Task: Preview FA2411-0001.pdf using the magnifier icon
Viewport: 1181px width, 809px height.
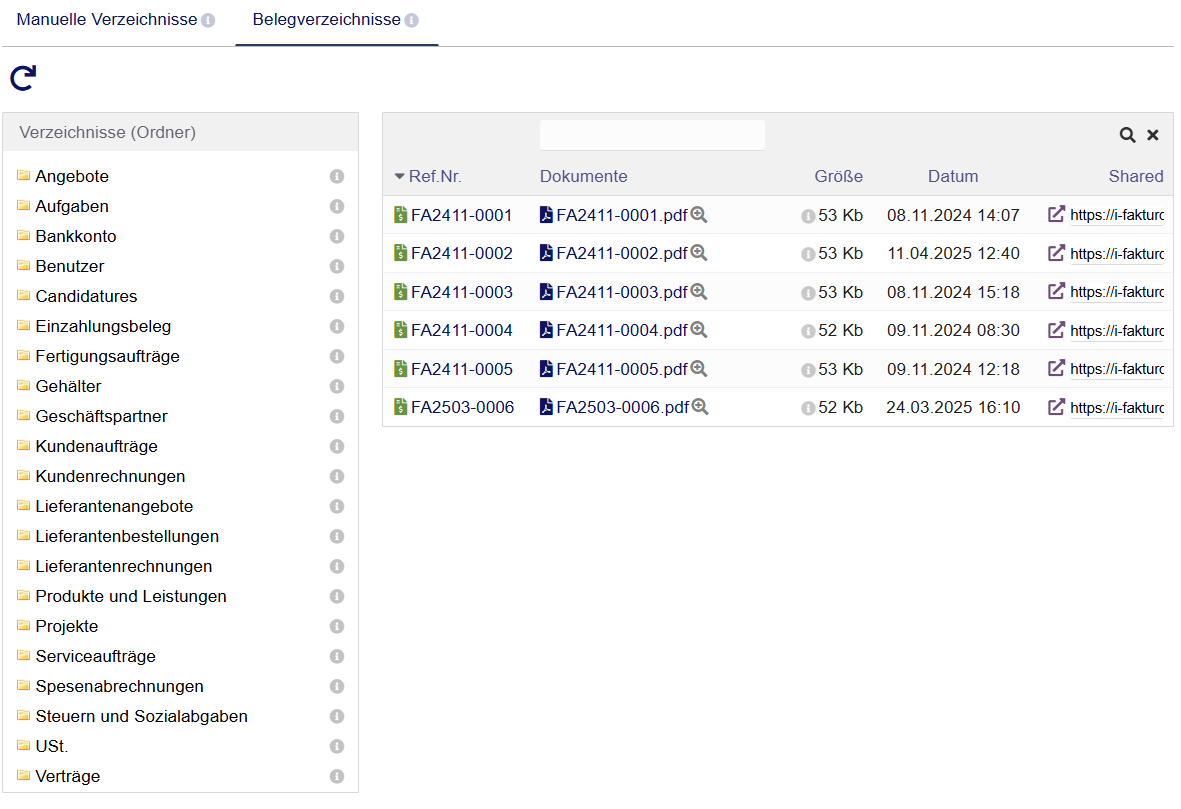Action: 699,215
